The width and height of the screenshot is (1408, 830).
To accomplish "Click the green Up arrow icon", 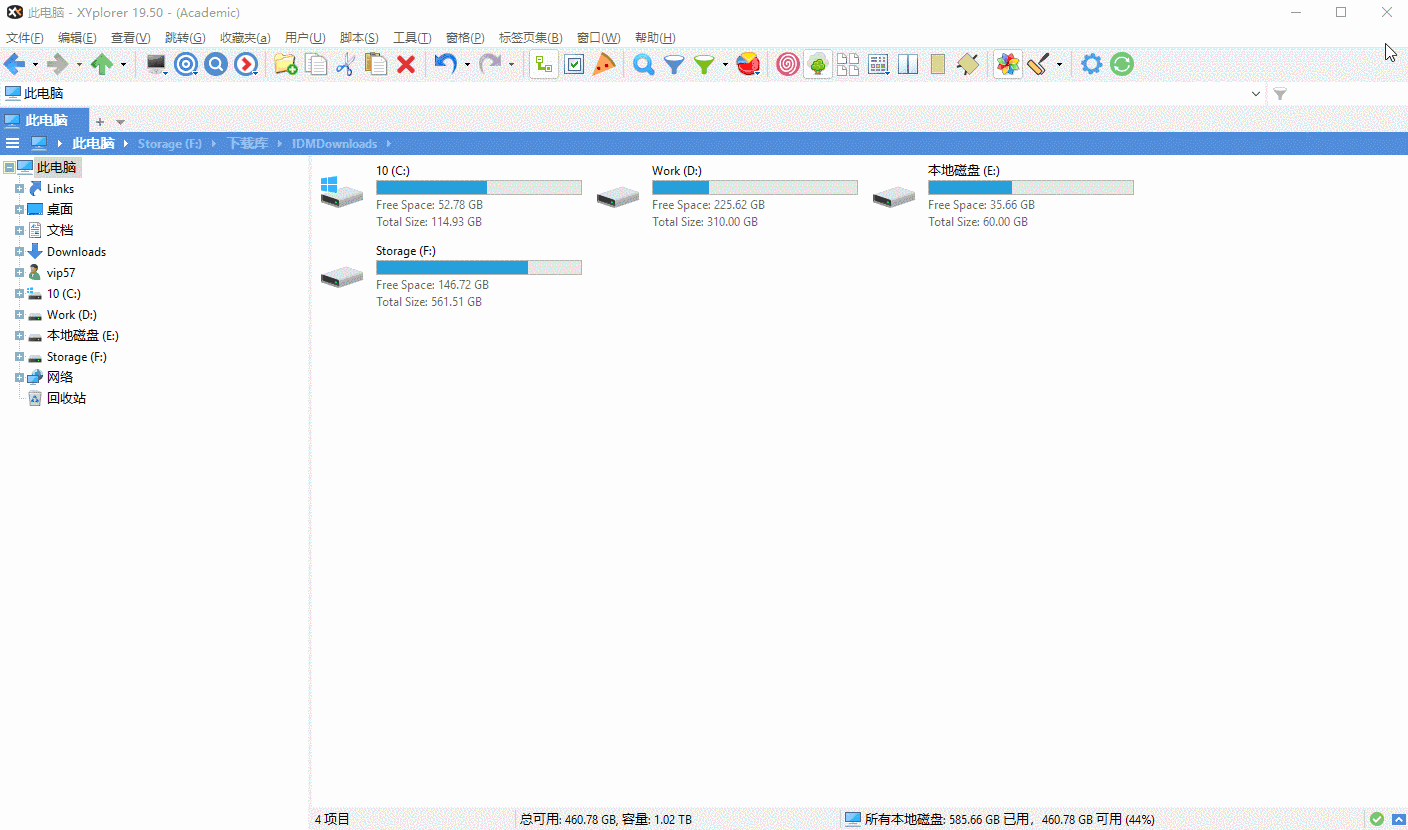I will tap(102, 65).
